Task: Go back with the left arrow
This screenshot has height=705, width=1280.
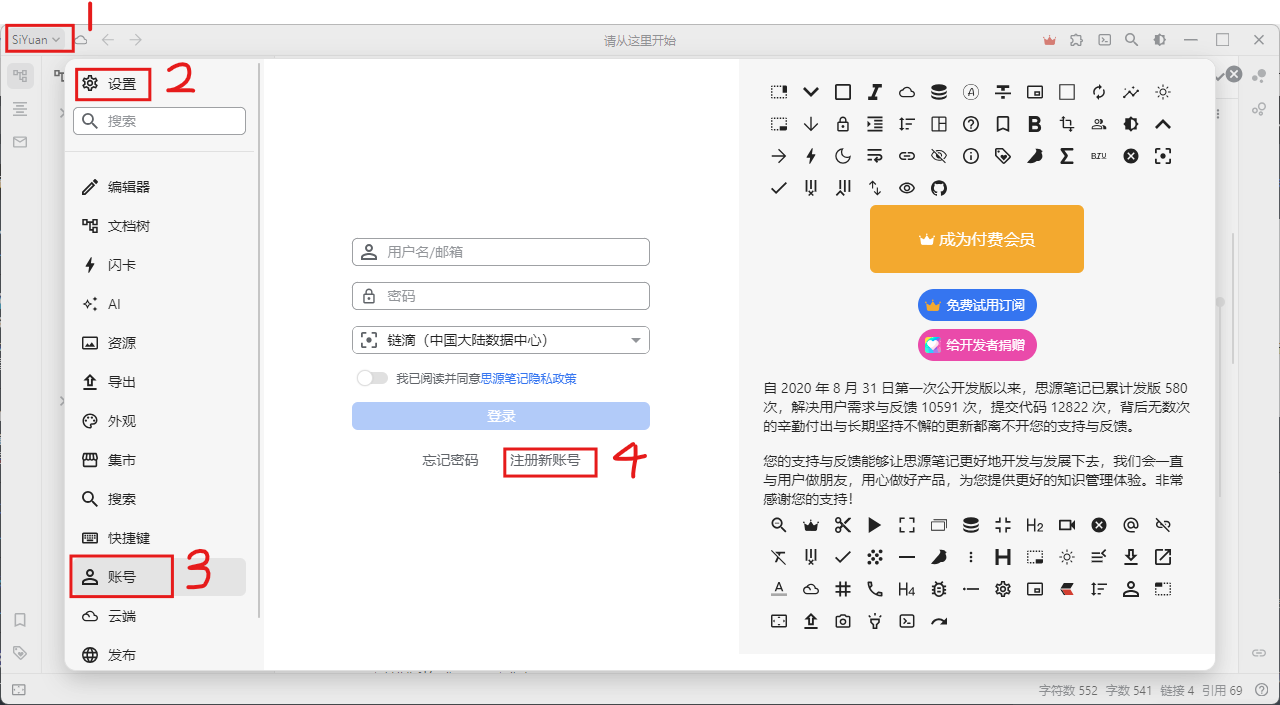Action: (x=108, y=40)
